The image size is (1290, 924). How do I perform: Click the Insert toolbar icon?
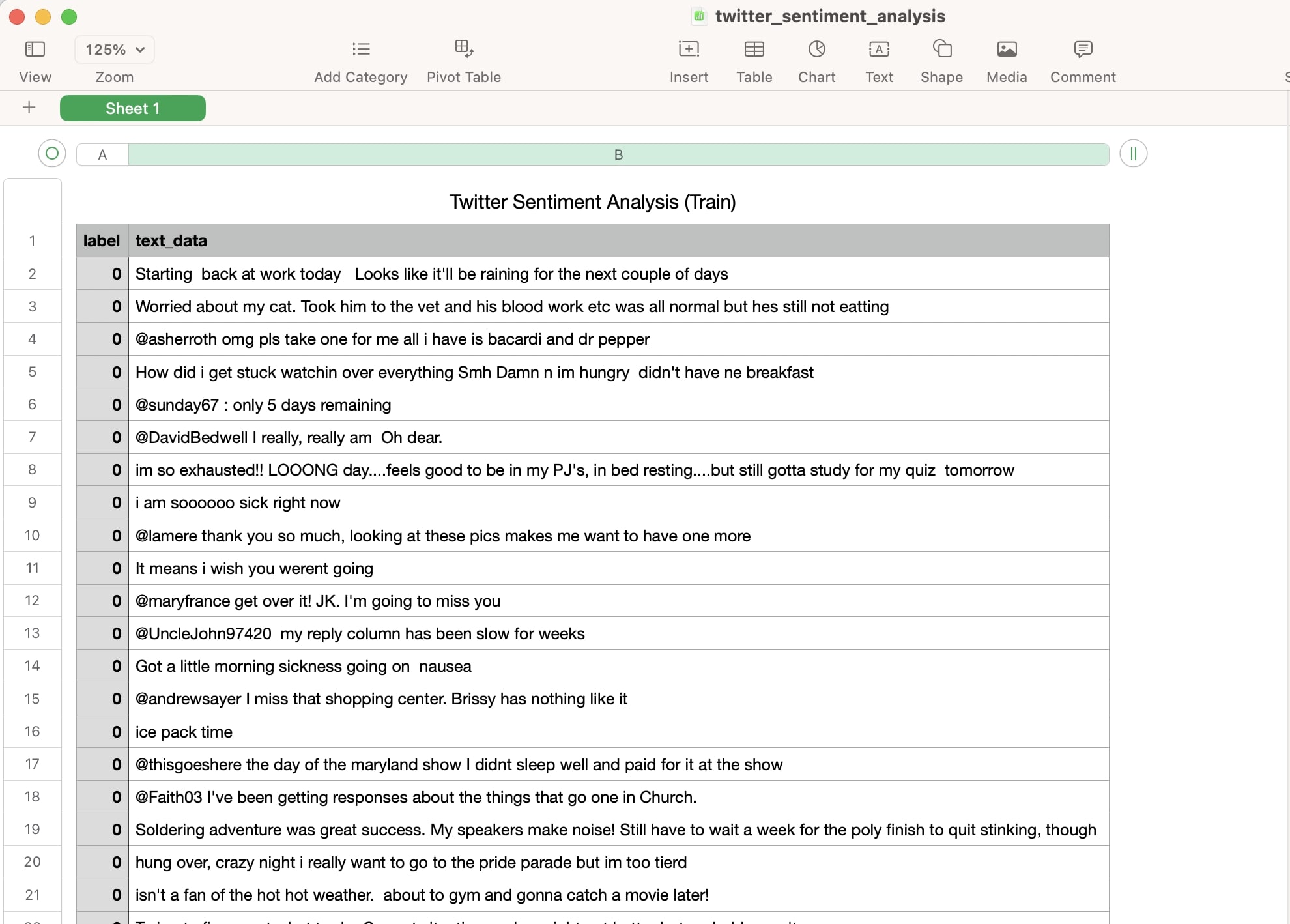coord(689,59)
